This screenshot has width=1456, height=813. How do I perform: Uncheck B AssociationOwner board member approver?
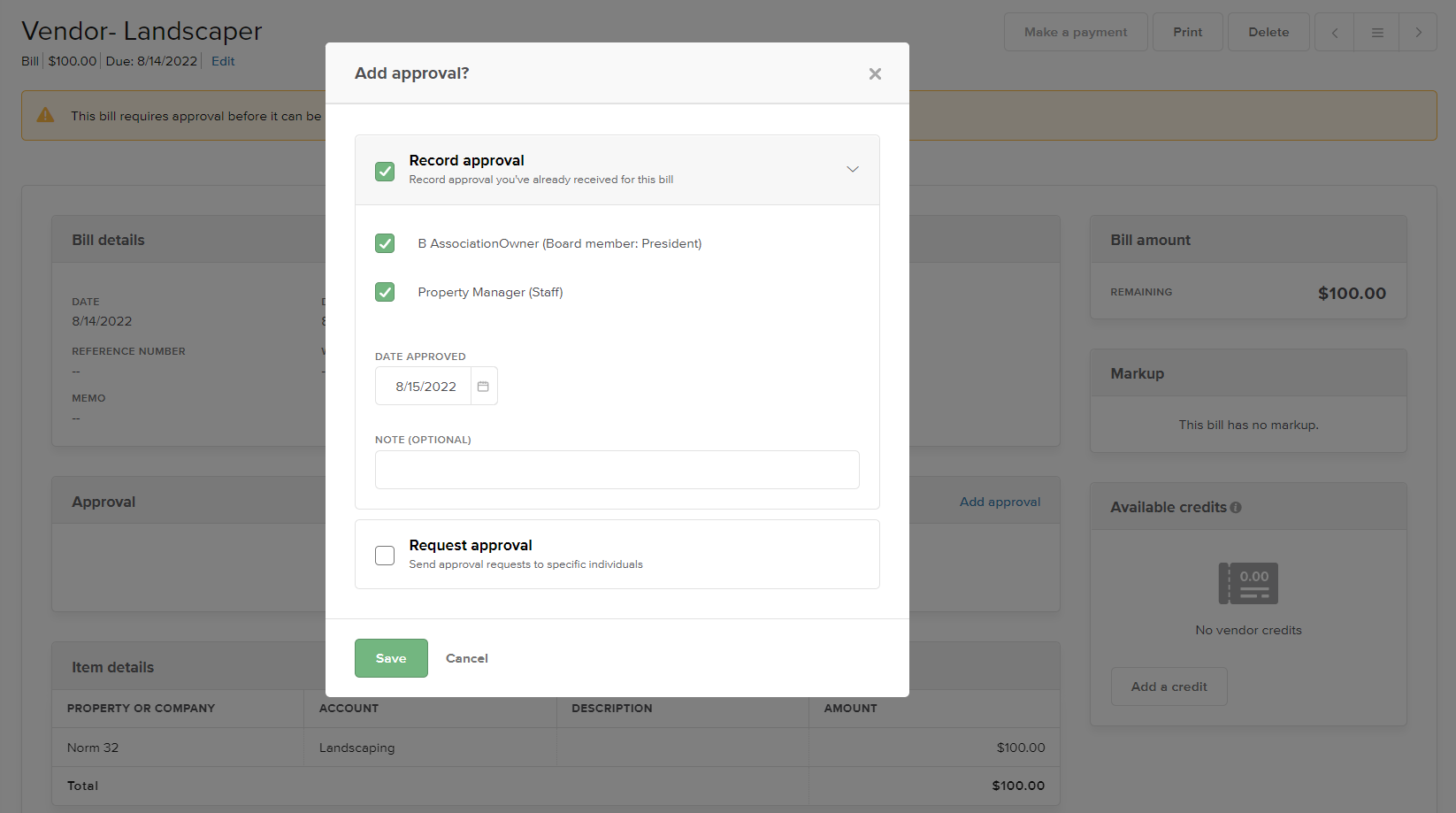(385, 243)
